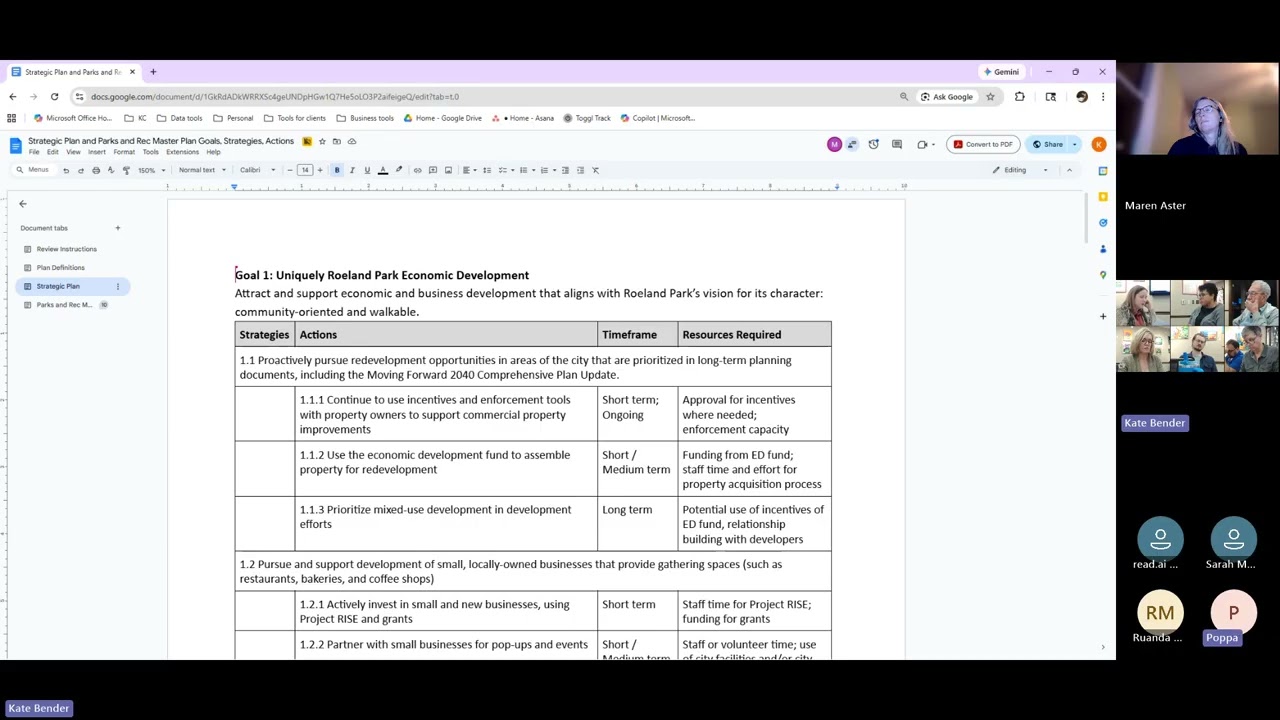Screen dimensions: 1280x720
Task: Collapse the document tabs panel
Action: click(23, 204)
